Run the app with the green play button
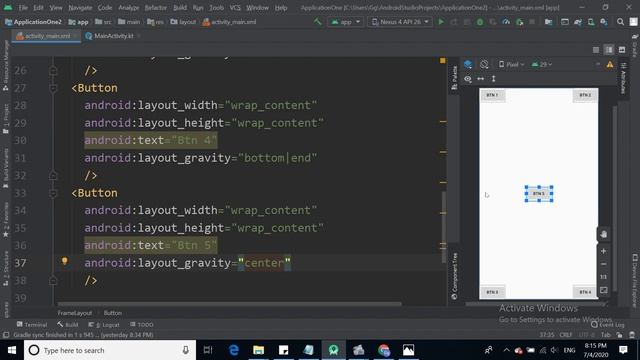 pyautogui.click(x=441, y=22)
